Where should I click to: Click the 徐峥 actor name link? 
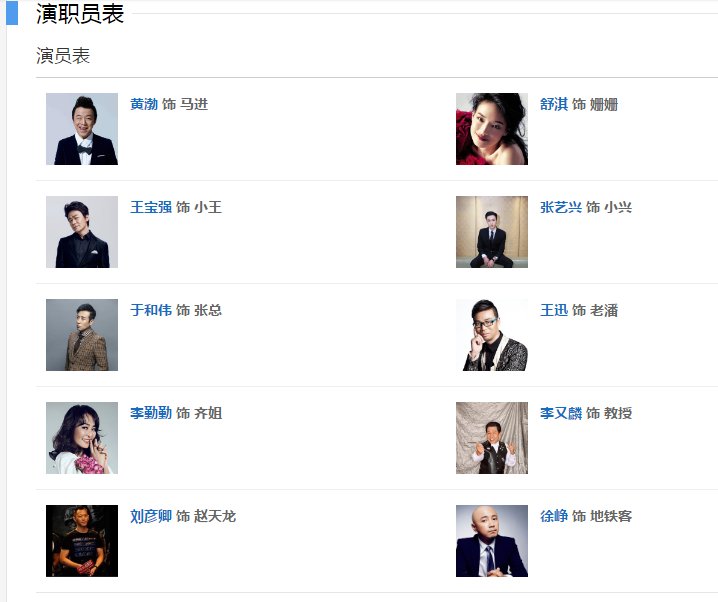tap(554, 516)
